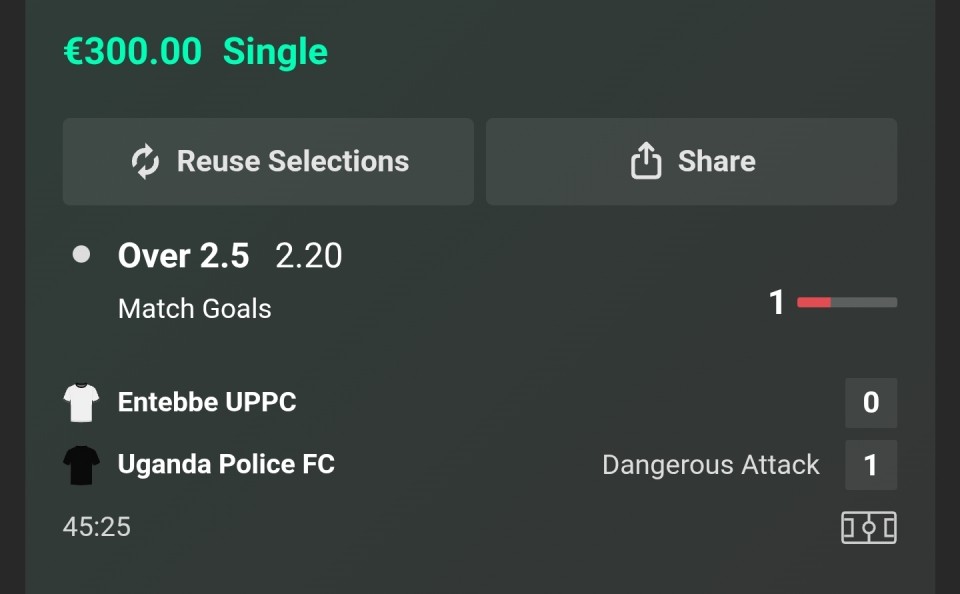The image size is (960, 594).
Task: Click the €300.00 stake amount
Action: tap(133, 51)
